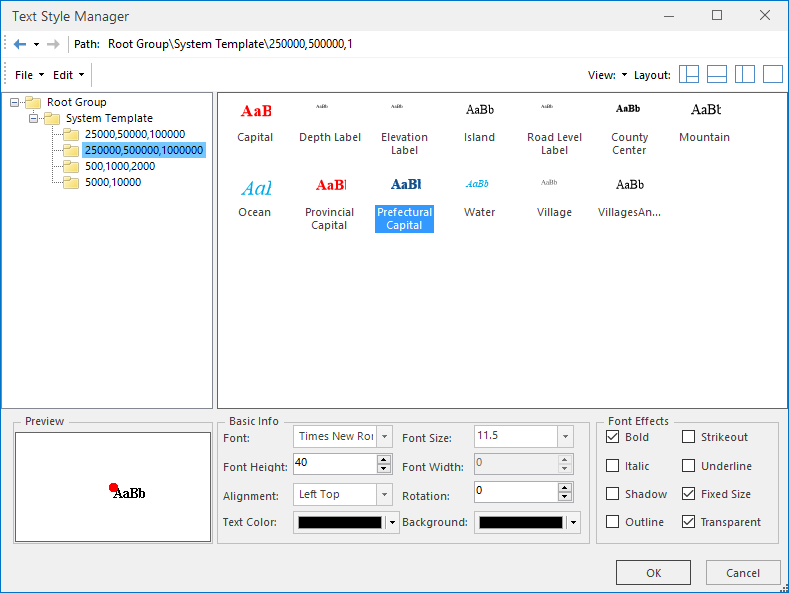Select the 5000,10000 folder in tree
Screen dimensions: 789x593
pyautogui.click(x=112, y=182)
